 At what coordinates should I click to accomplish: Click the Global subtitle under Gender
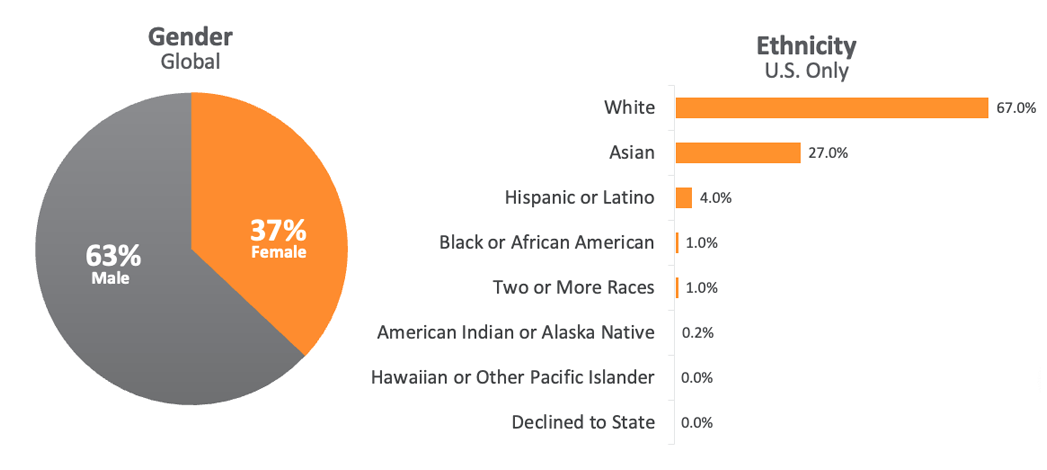190,61
